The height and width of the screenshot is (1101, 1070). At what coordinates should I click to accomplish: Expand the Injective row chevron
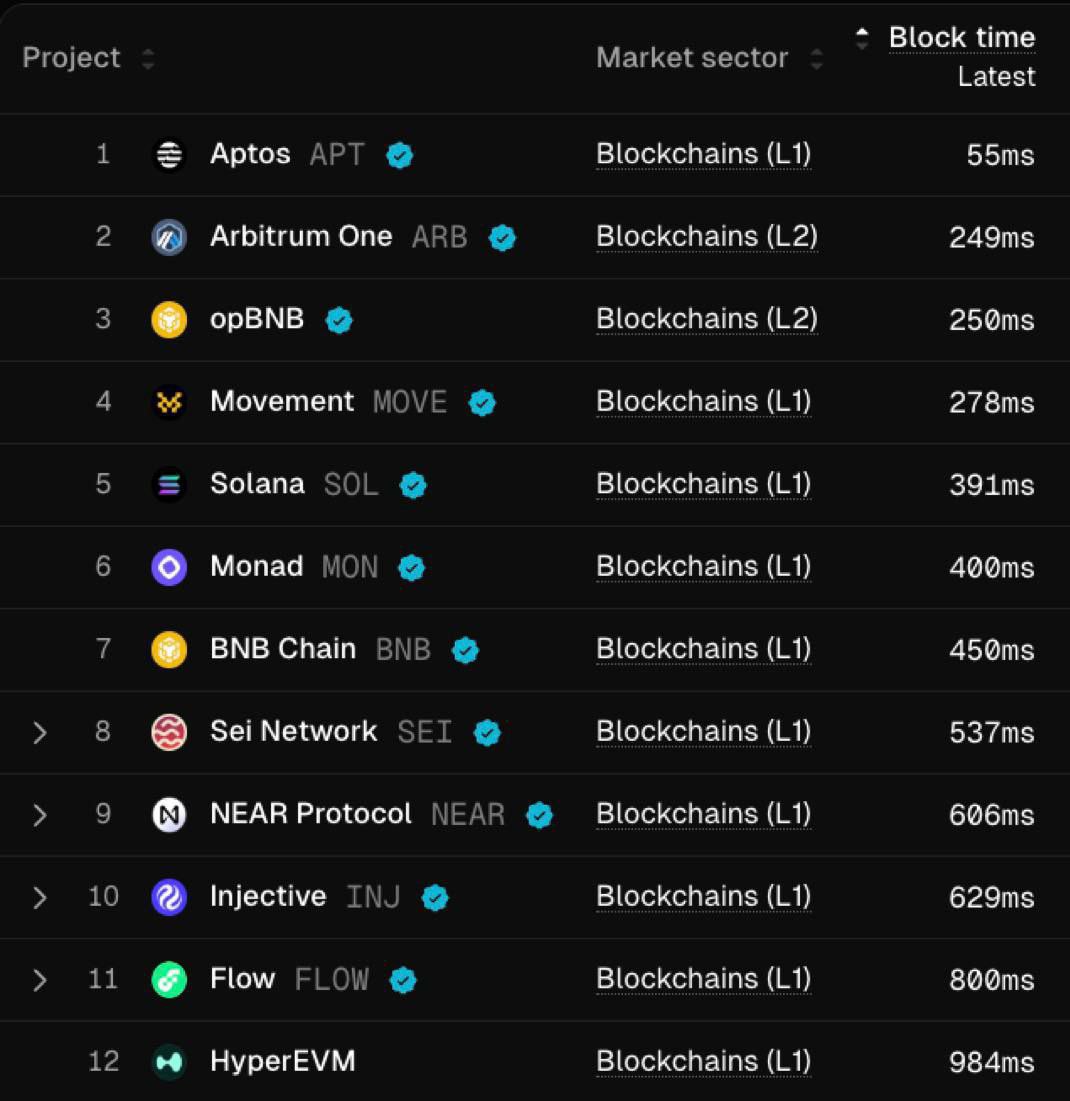pyautogui.click(x=40, y=897)
